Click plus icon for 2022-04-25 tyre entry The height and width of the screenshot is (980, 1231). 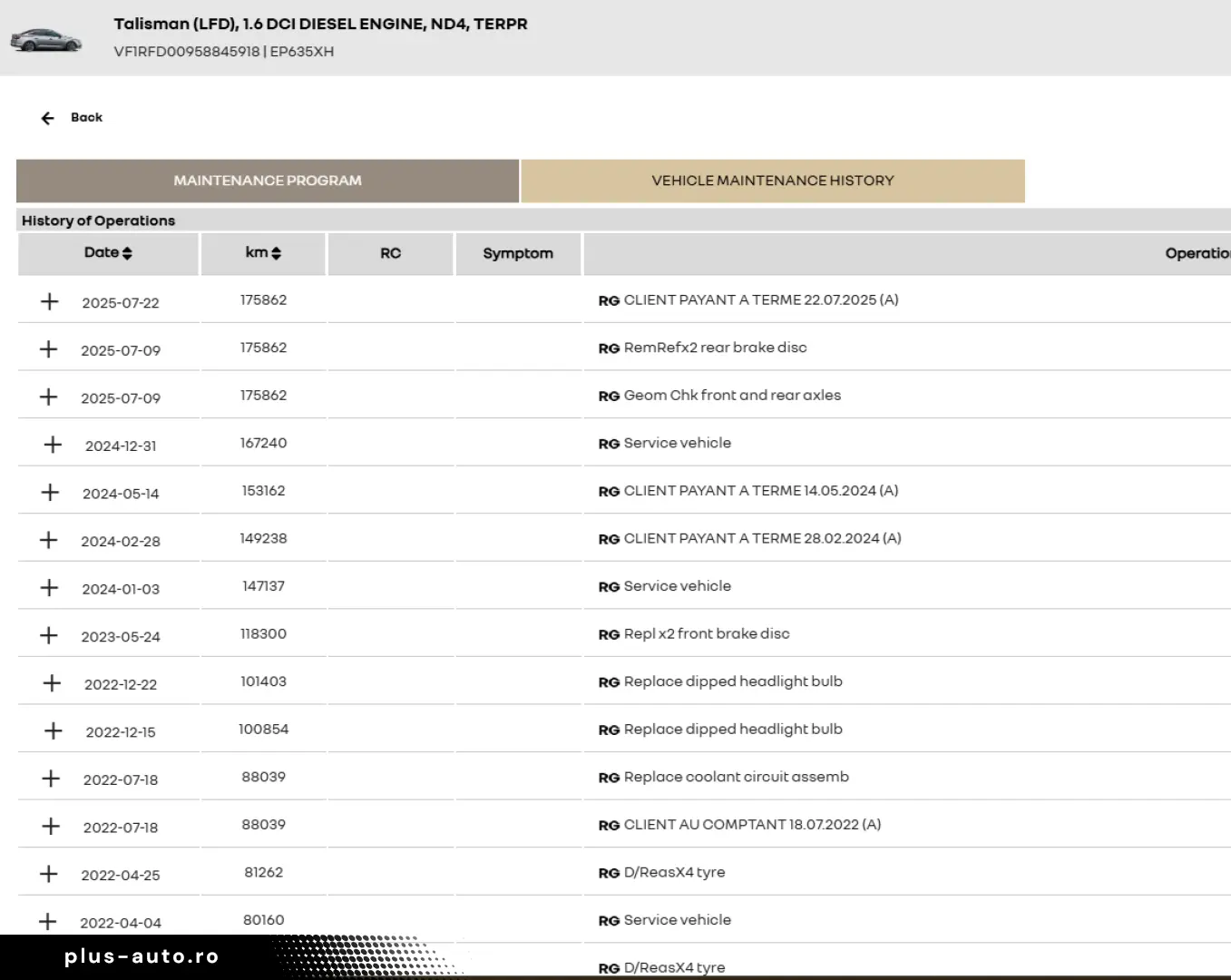click(x=49, y=874)
